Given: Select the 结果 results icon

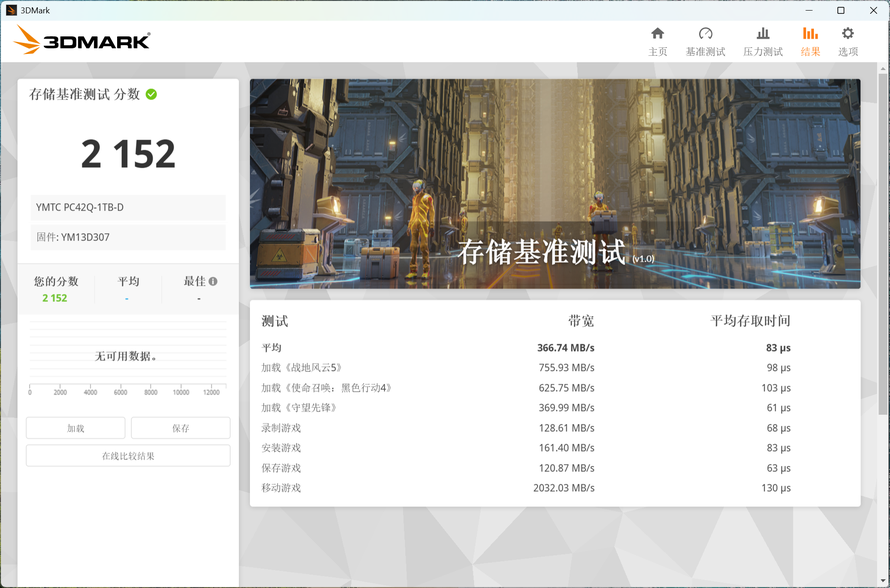Looking at the screenshot, I should click(x=810, y=33).
